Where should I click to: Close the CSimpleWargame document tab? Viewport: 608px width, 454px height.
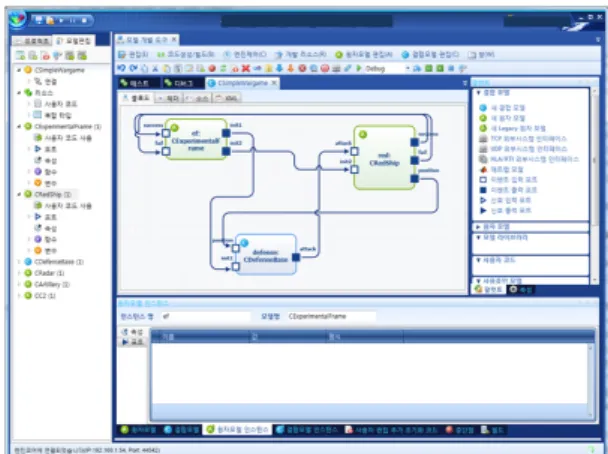[x=274, y=83]
